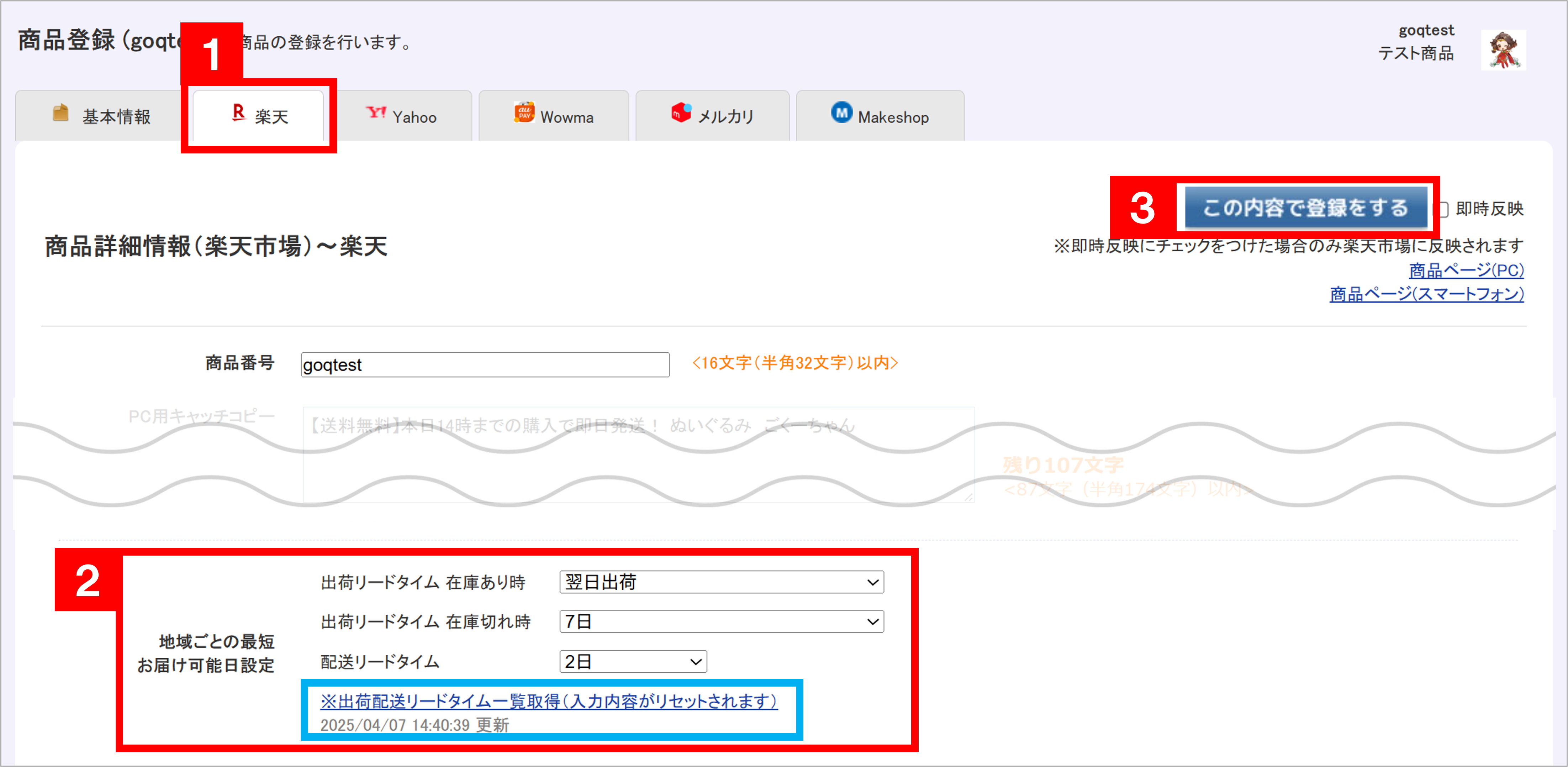Viewport: 1568px width, 767px height.
Task: Click 出荷配送リードタイム一覧取得 link
Action: click(x=548, y=701)
